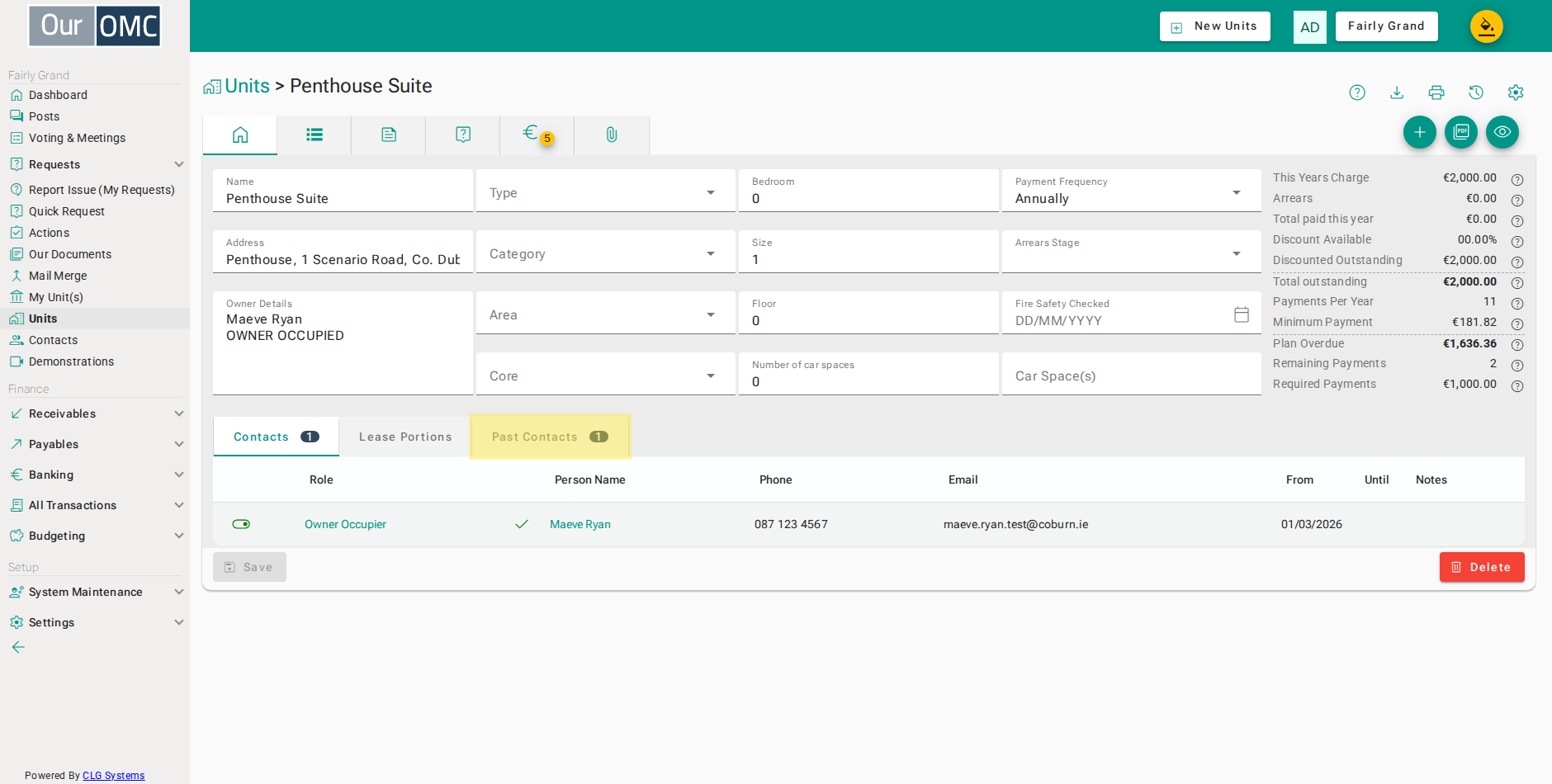
Task: Open calendar picker for Fire Safety Checked
Action: pos(1242,314)
